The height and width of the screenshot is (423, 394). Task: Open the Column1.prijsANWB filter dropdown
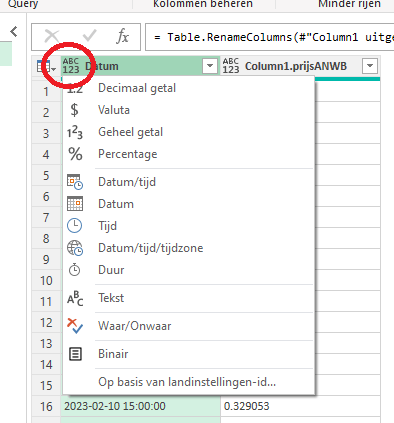370,66
